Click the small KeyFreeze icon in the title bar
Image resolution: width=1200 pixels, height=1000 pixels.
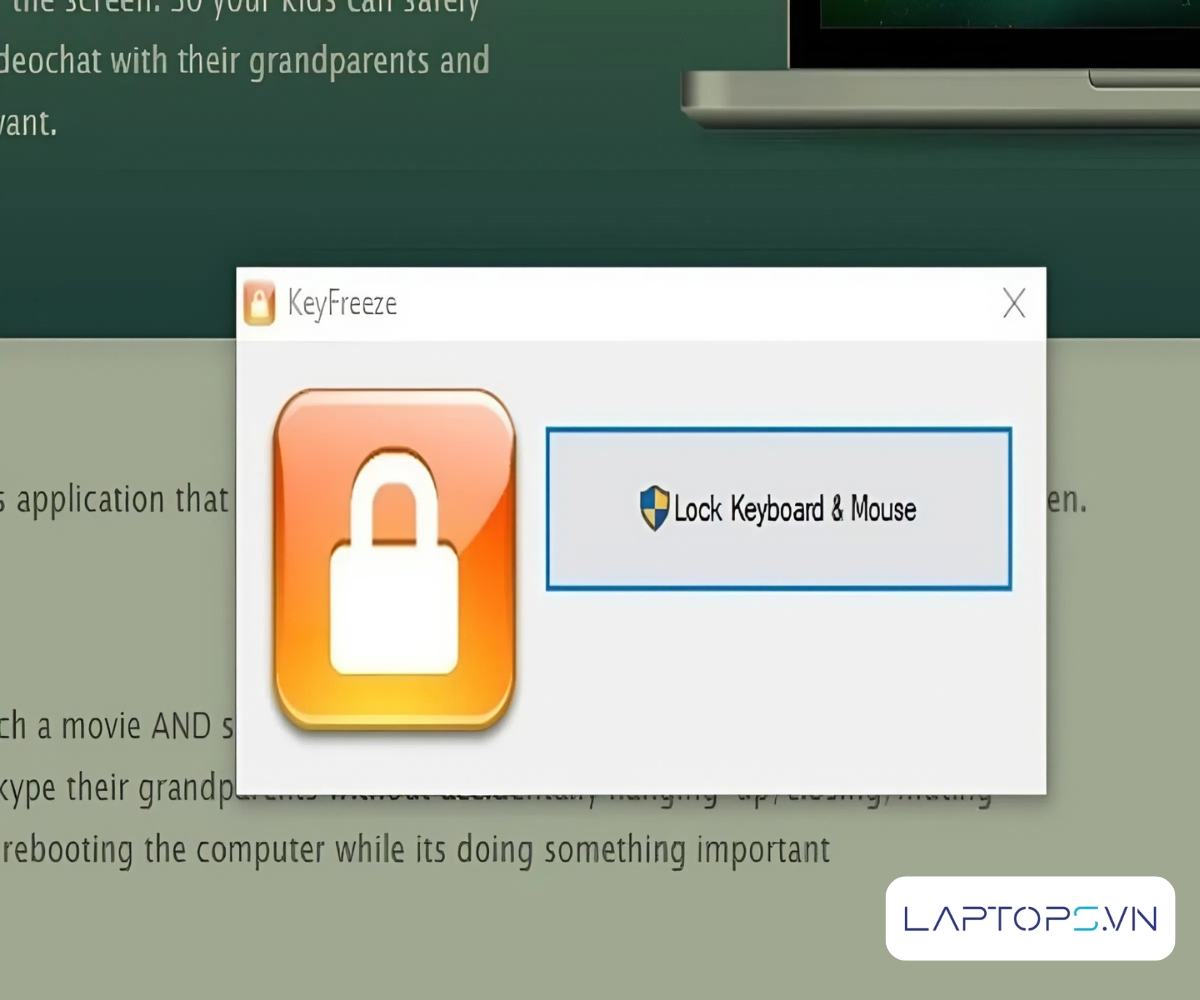[x=259, y=303]
